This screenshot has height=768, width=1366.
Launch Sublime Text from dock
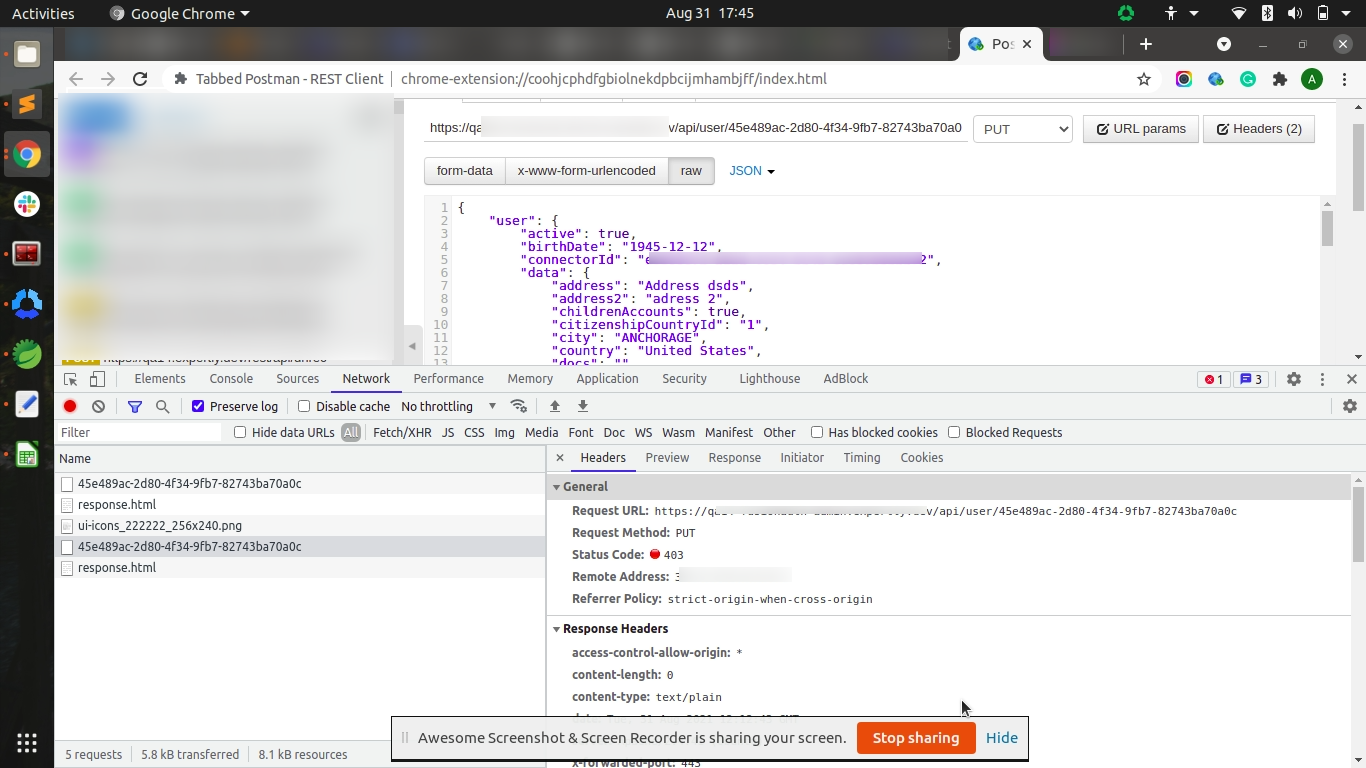pos(27,104)
